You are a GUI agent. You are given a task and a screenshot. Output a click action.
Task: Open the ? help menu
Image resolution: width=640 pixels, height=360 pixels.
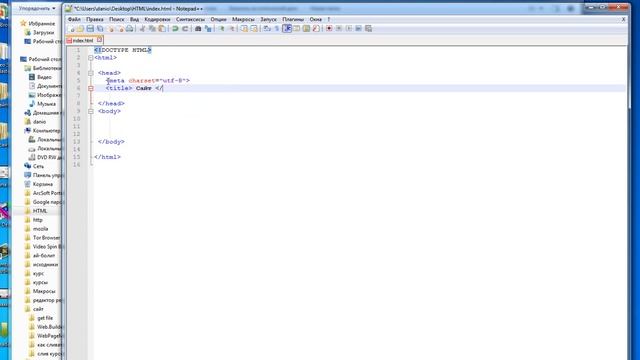tap(329, 19)
